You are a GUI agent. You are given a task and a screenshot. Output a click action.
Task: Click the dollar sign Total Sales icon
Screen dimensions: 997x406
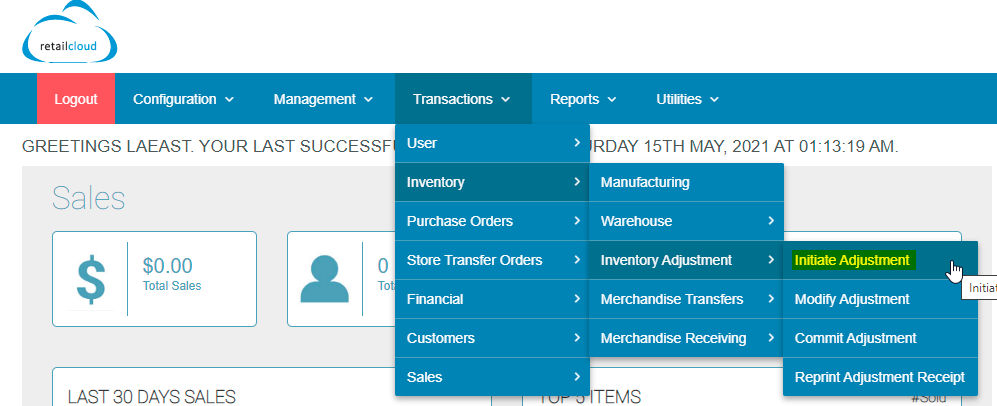tap(91, 278)
